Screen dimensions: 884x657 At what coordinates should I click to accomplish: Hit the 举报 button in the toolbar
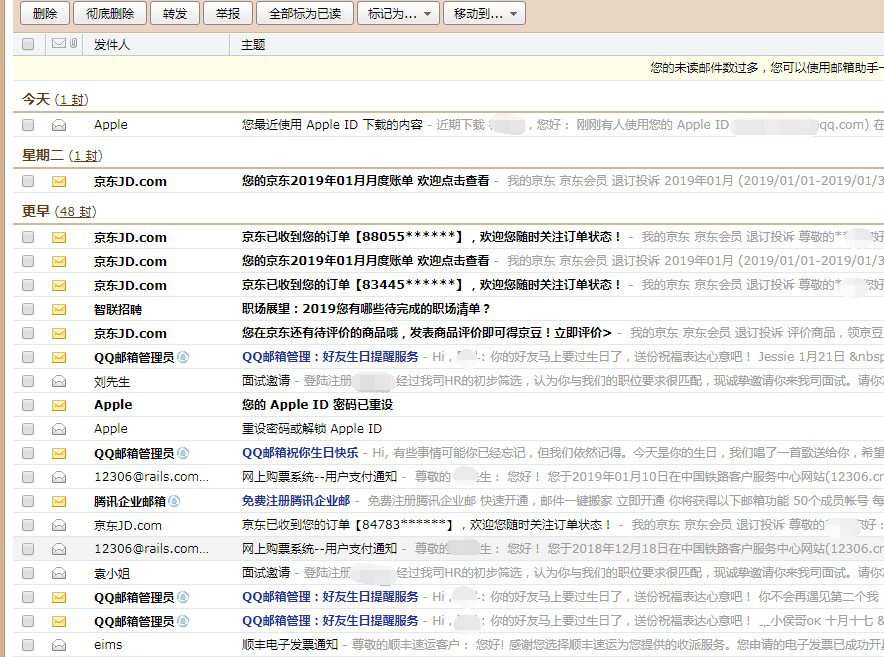[227, 14]
